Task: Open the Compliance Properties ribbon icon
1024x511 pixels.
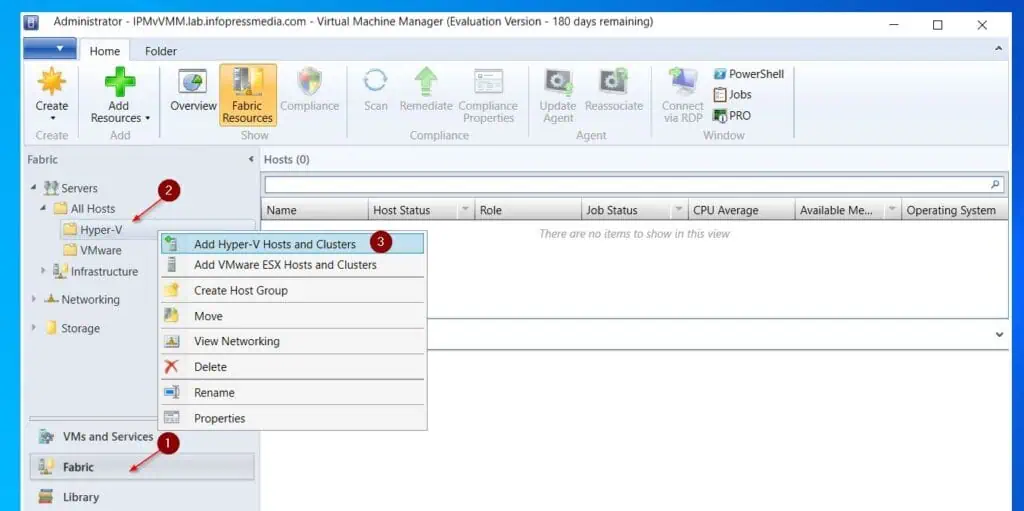Action: [x=488, y=82]
